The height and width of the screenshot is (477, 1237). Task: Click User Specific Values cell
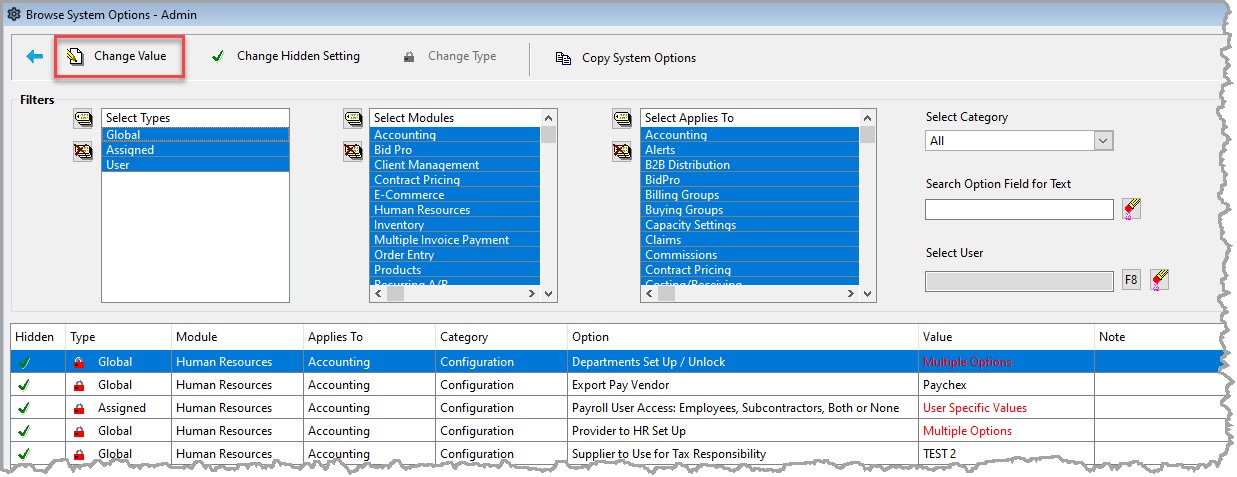pos(1006,408)
